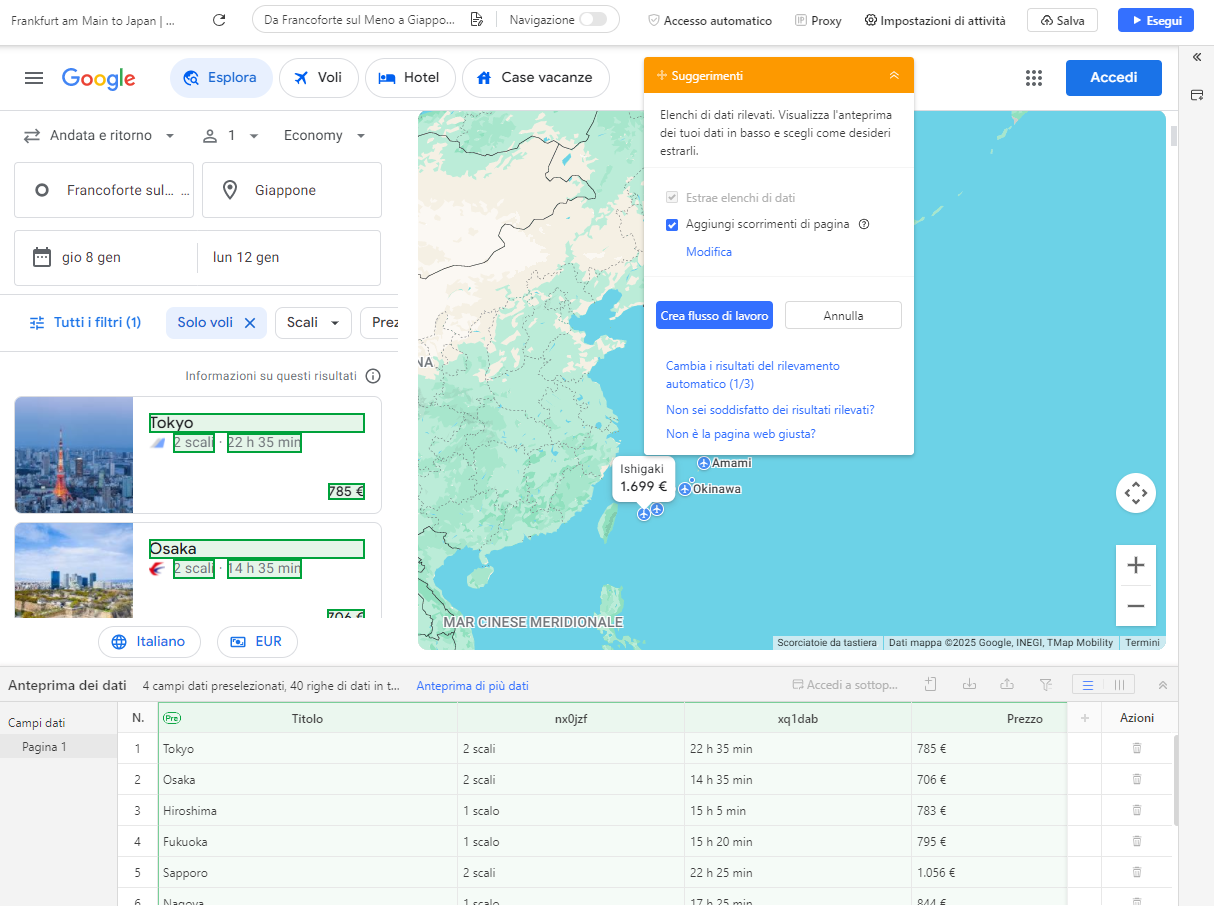Switch to vertical column layout view
Screen dimensions: 1214x906
click(x=1117, y=684)
